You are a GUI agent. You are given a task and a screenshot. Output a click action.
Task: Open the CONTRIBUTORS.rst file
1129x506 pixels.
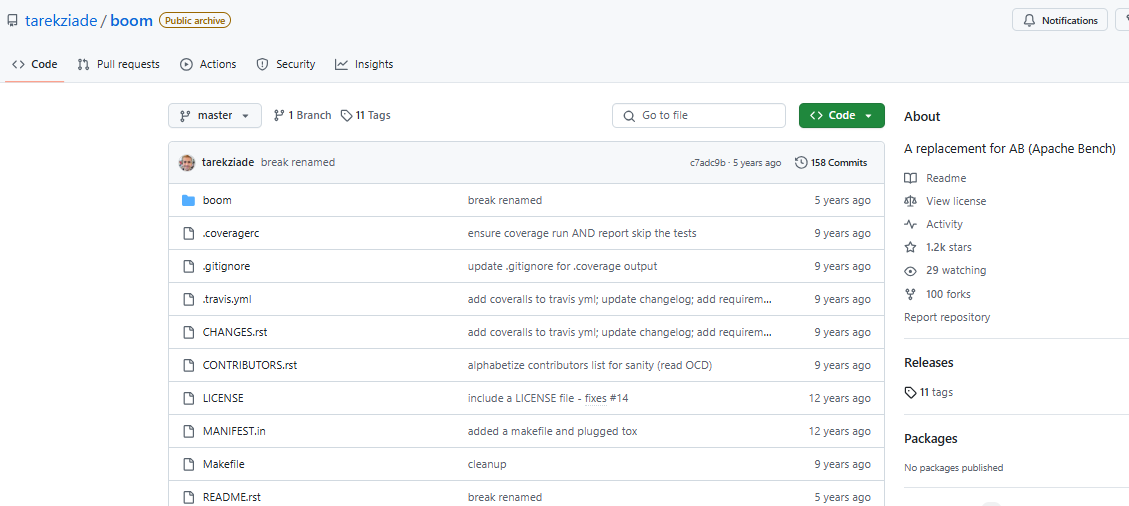(250, 366)
